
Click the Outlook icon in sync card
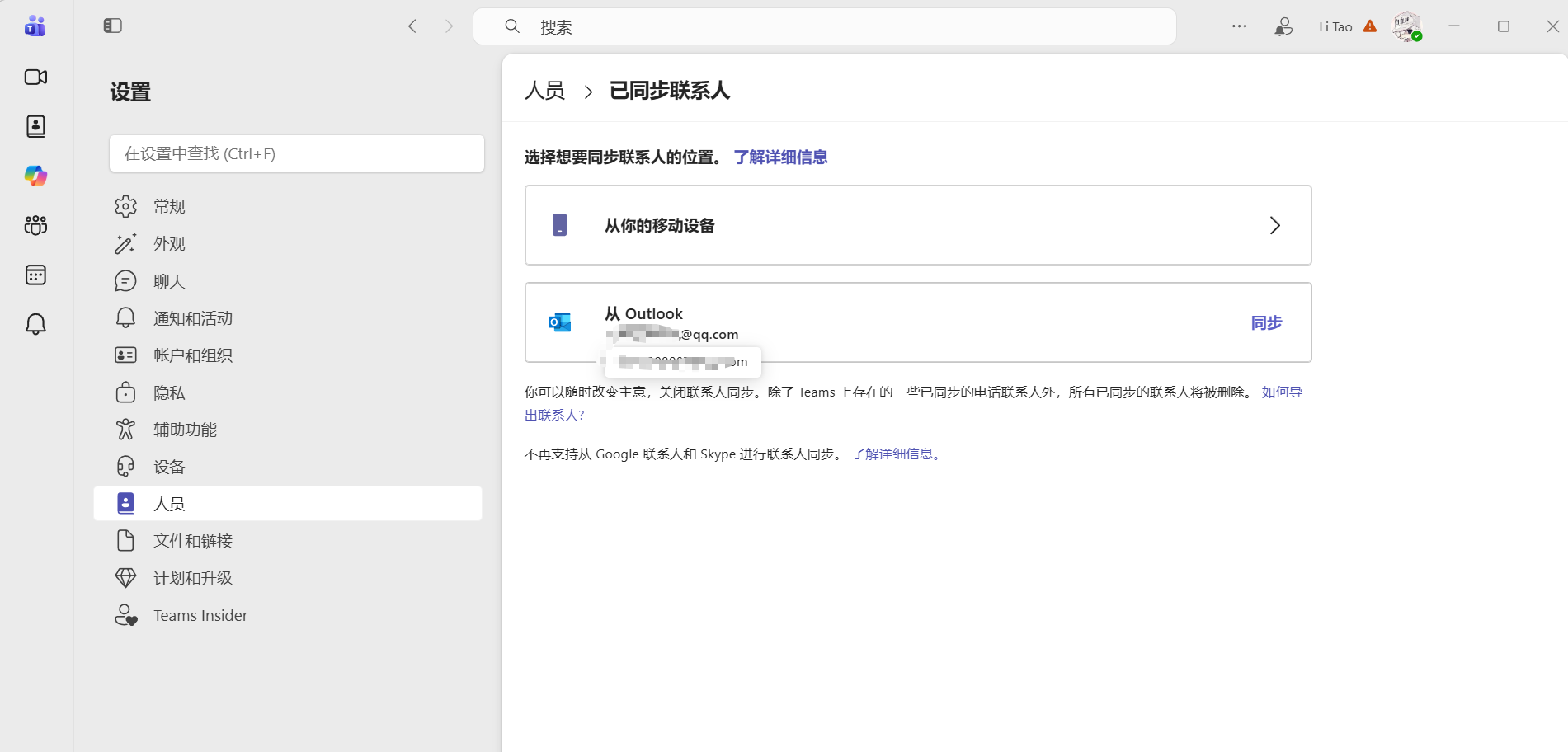pos(559,322)
